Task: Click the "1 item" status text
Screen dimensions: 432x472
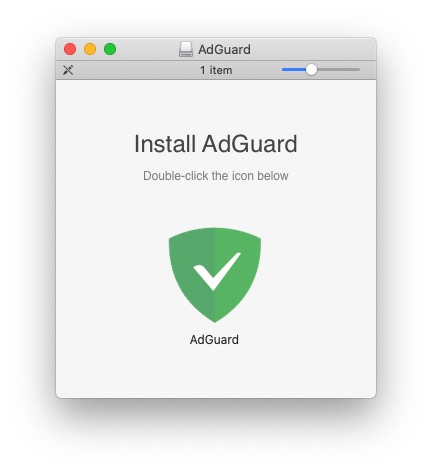Action: [216, 70]
